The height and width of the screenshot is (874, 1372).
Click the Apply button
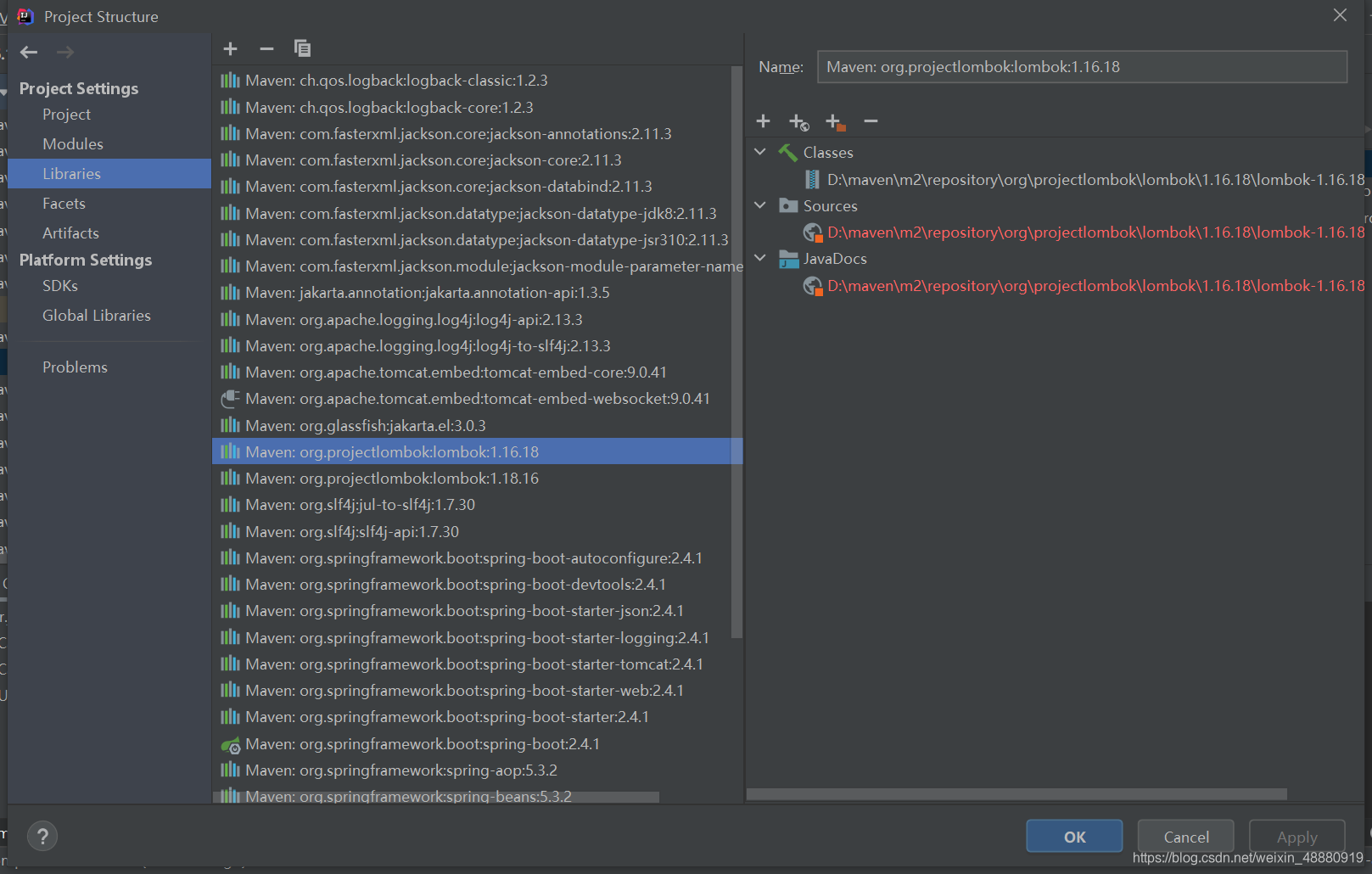[1297, 837]
